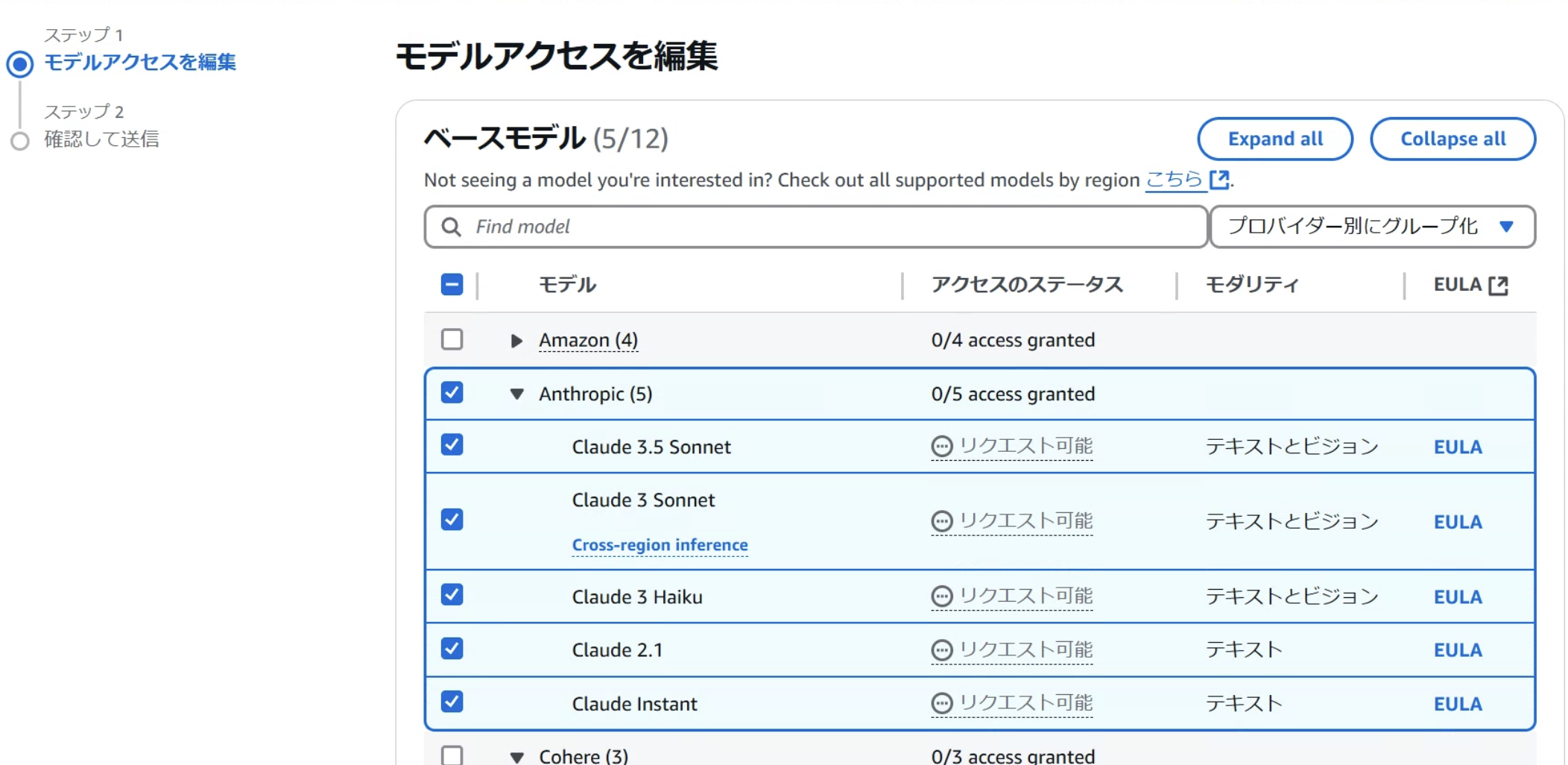Click the リクエスト可能 status icon for Claude 3.5 Sonnet
1568x765 pixels.
(x=942, y=446)
